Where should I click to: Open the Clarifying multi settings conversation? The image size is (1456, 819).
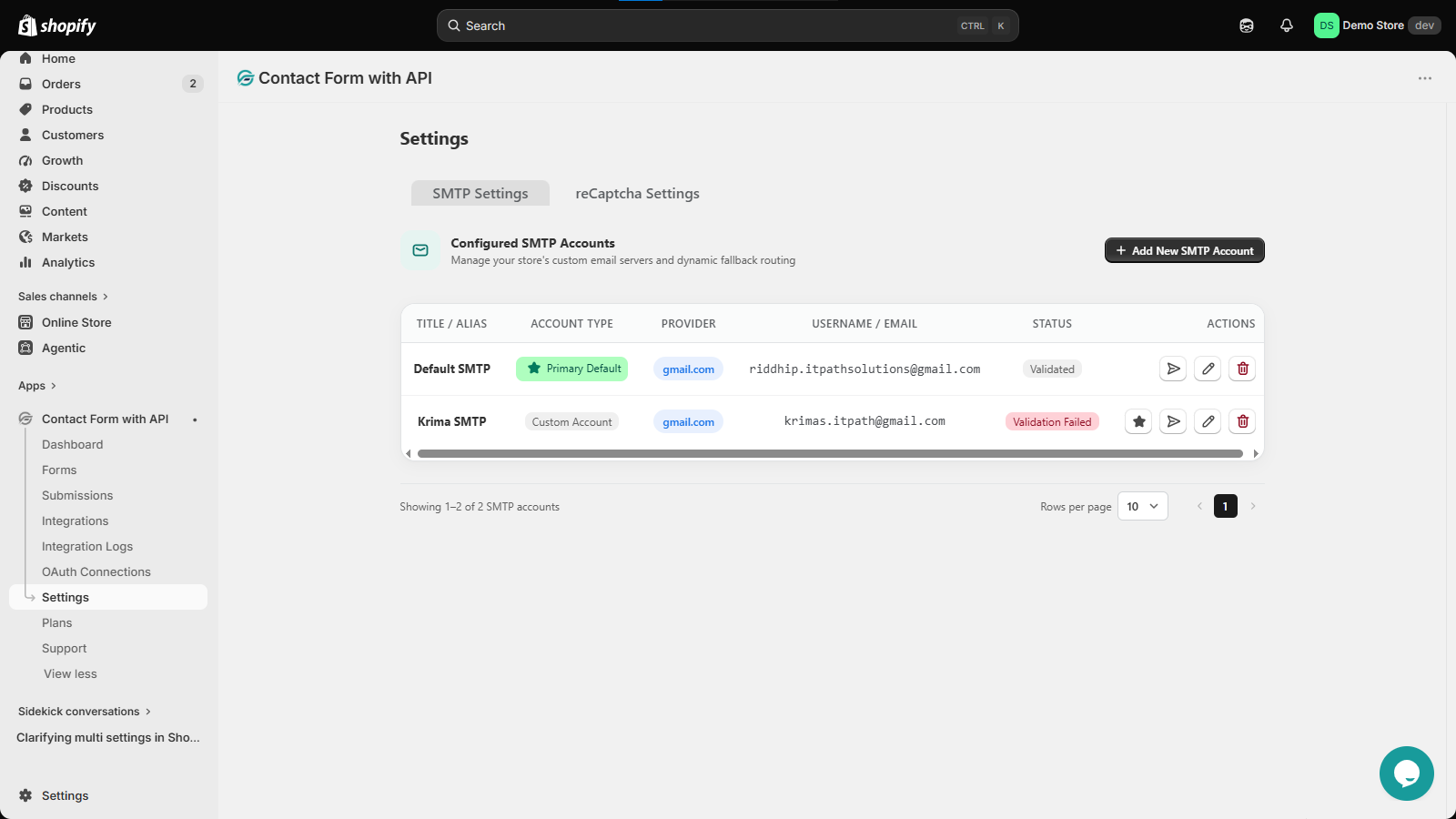coord(108,737)
